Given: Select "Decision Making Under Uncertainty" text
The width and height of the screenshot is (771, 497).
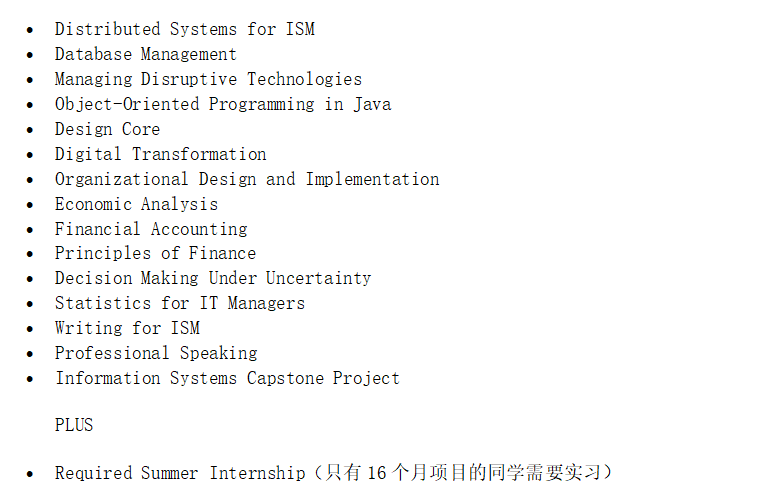Looking at the screenshot, I should 212,279.
